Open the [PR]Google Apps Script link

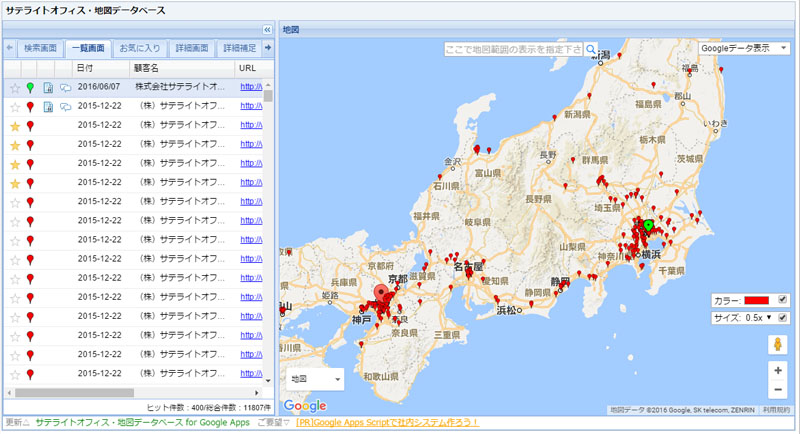coord(387,423)
